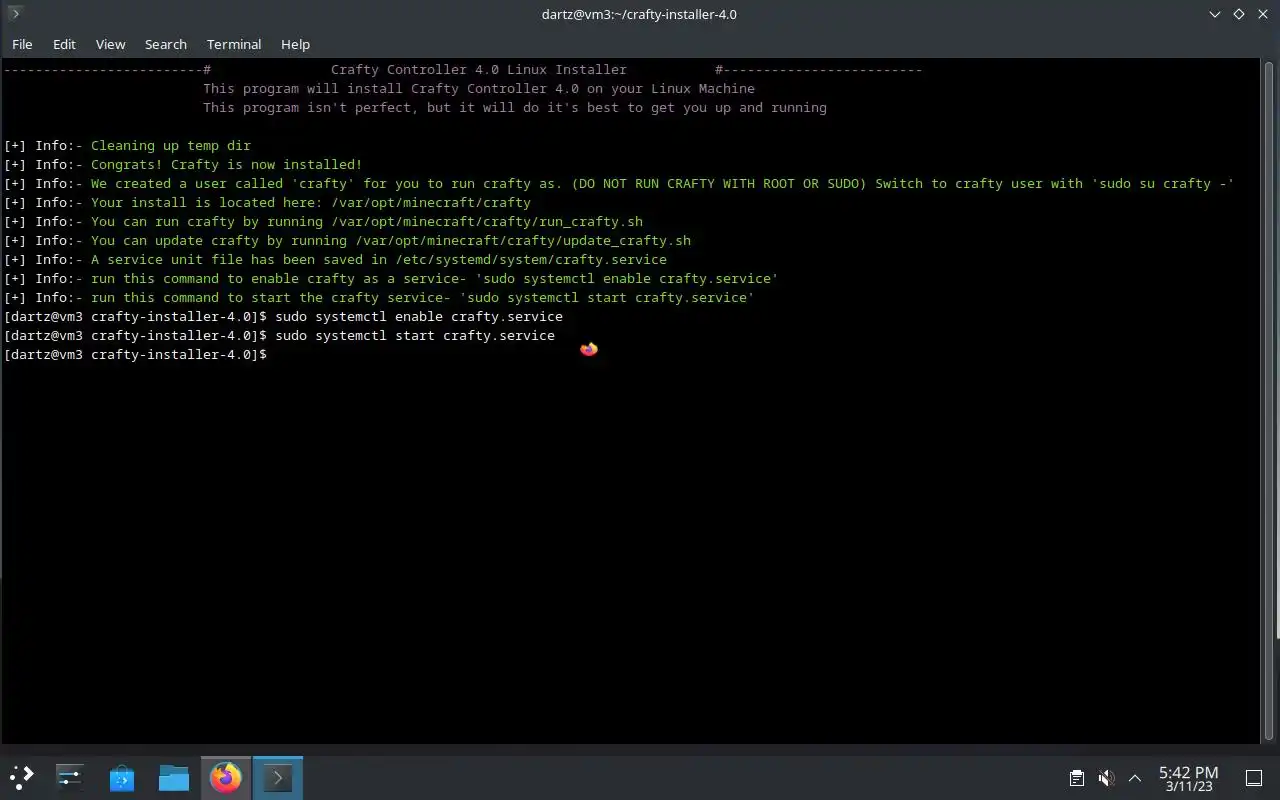Maximize the terminal window
Viewport: 1280px width, 800px height.
1239,14
